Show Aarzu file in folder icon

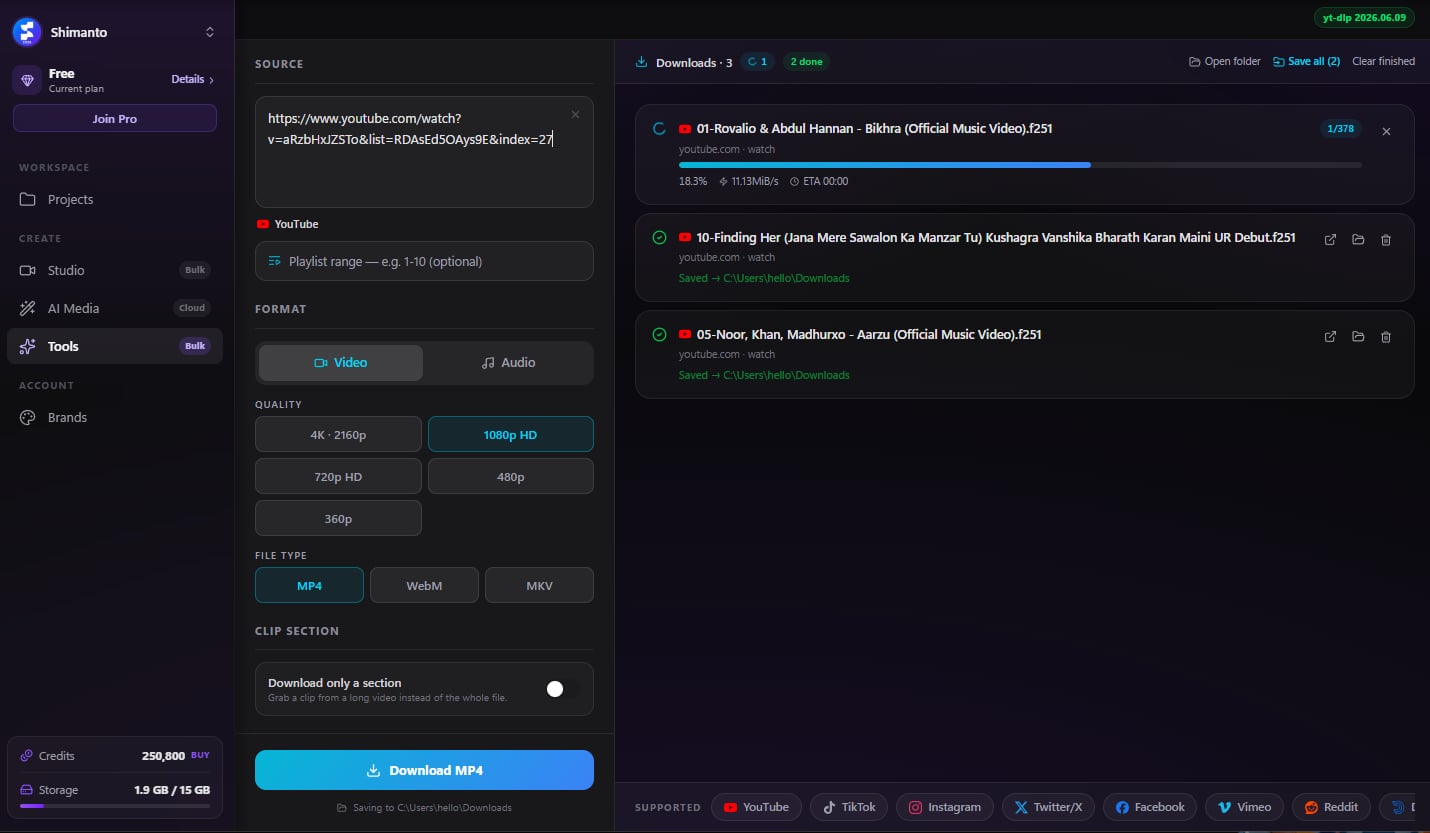pyautogui.click(x=1358, y=337)
